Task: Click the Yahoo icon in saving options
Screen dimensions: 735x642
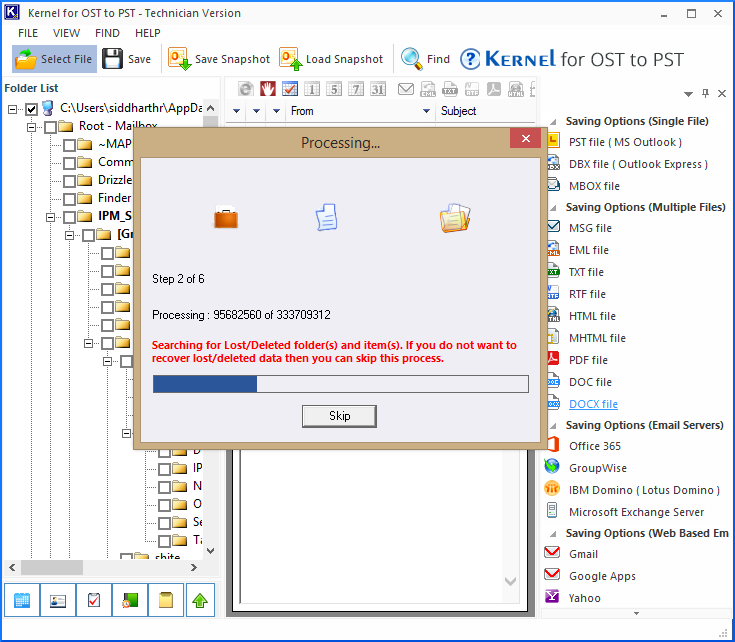Action: point(552,596)
